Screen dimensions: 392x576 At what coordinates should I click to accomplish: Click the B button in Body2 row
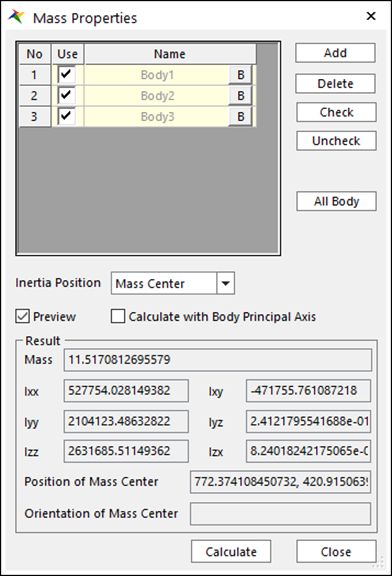pyautogui.click(x=240, y=96)
